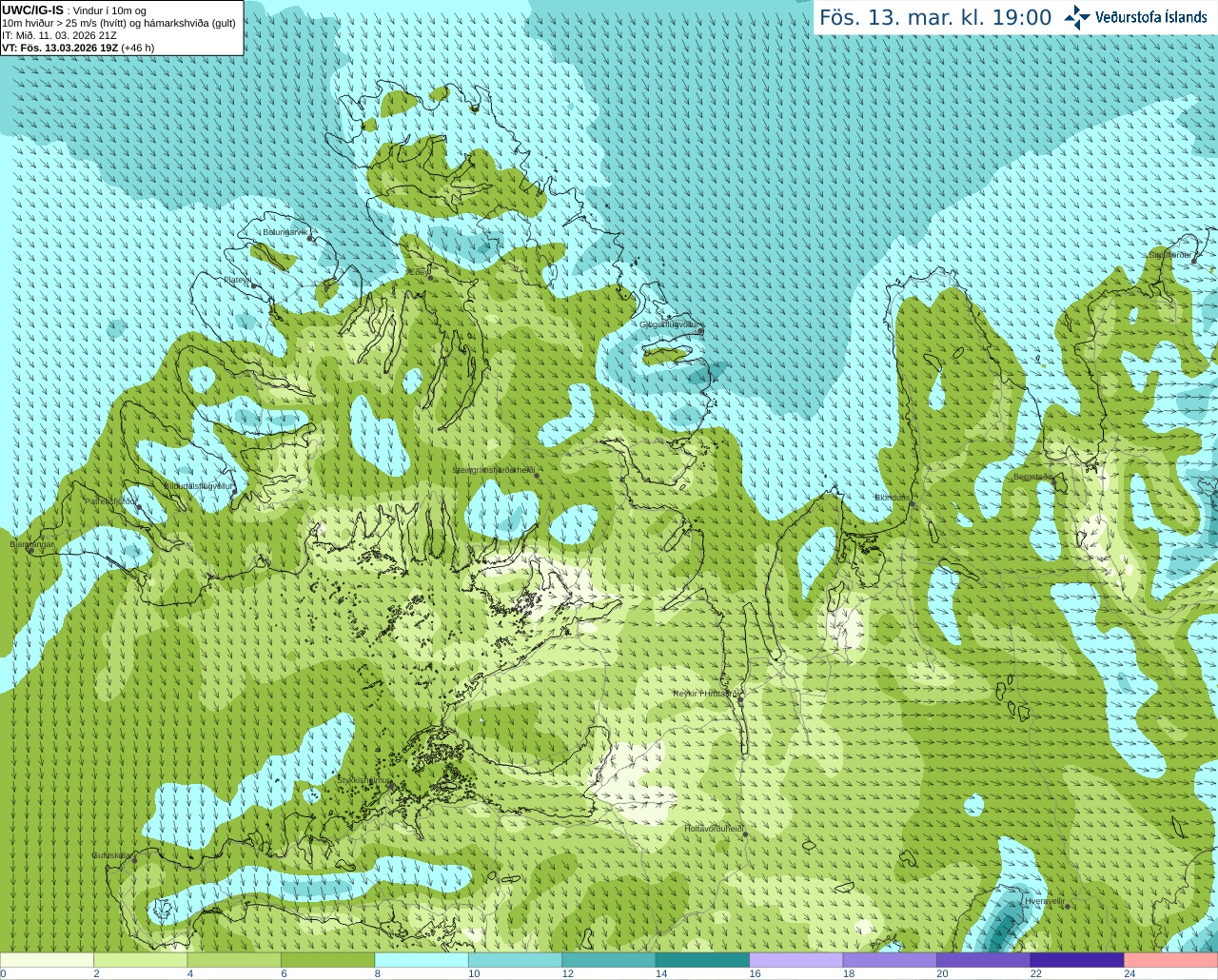Image resolution: width=1218 pixels, height=980 pixels.
Task: Click the Veðurstofa Íslands logo icon
Action: (1077, 17)
